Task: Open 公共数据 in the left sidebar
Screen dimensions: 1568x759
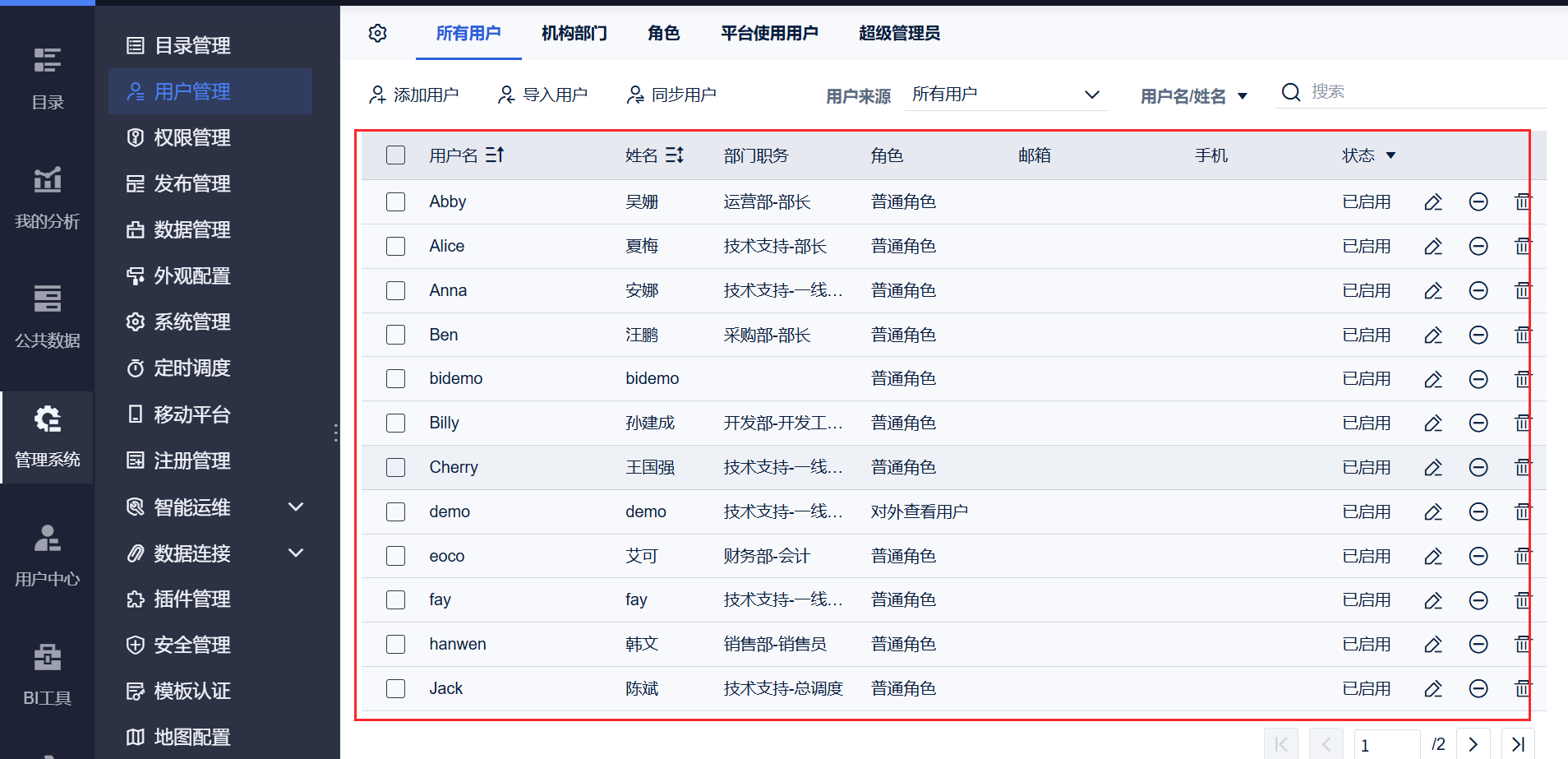Action: click(48, 317)
